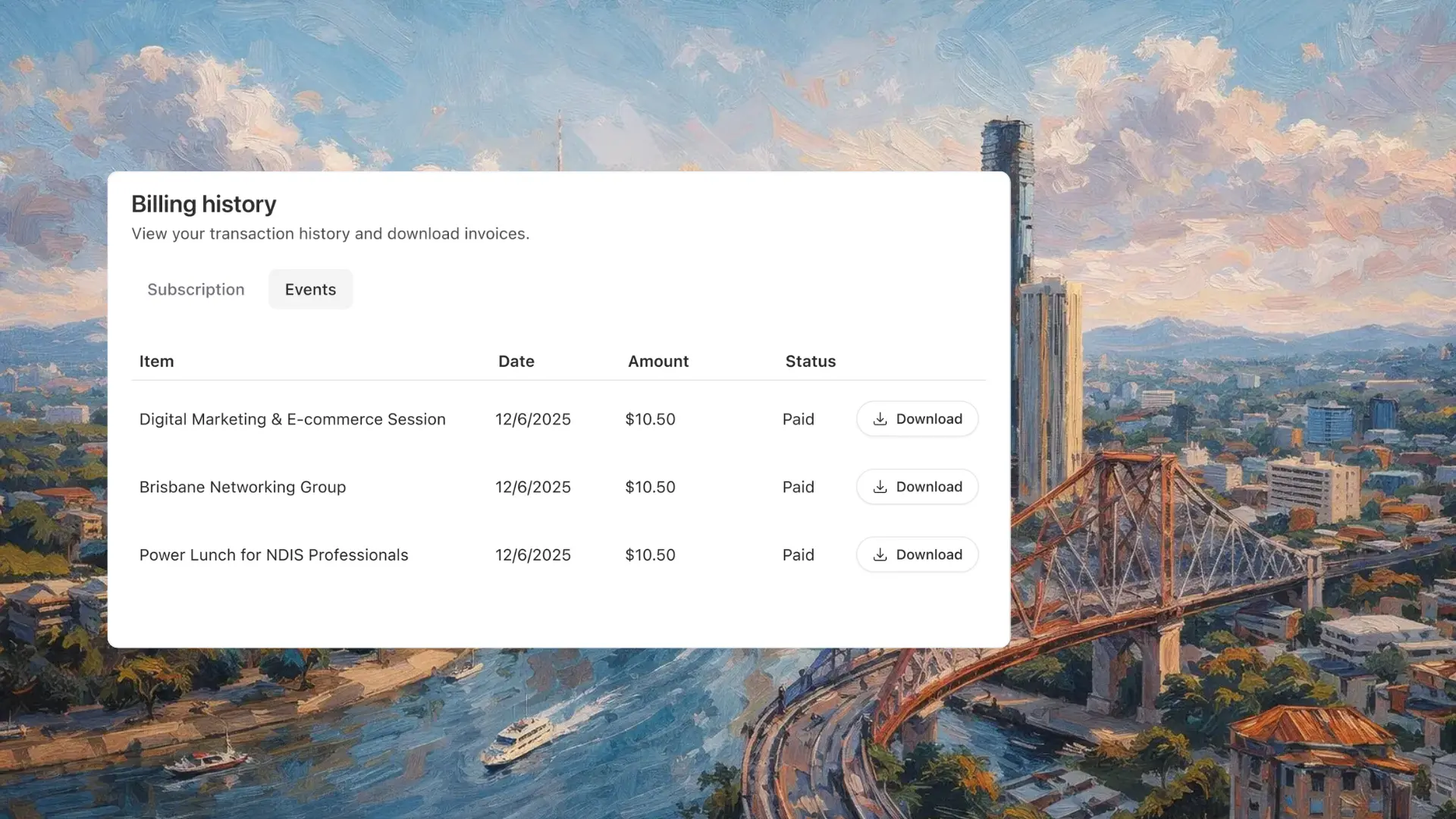Click the date in Brisbane Networking Group row

coord(533,487)
